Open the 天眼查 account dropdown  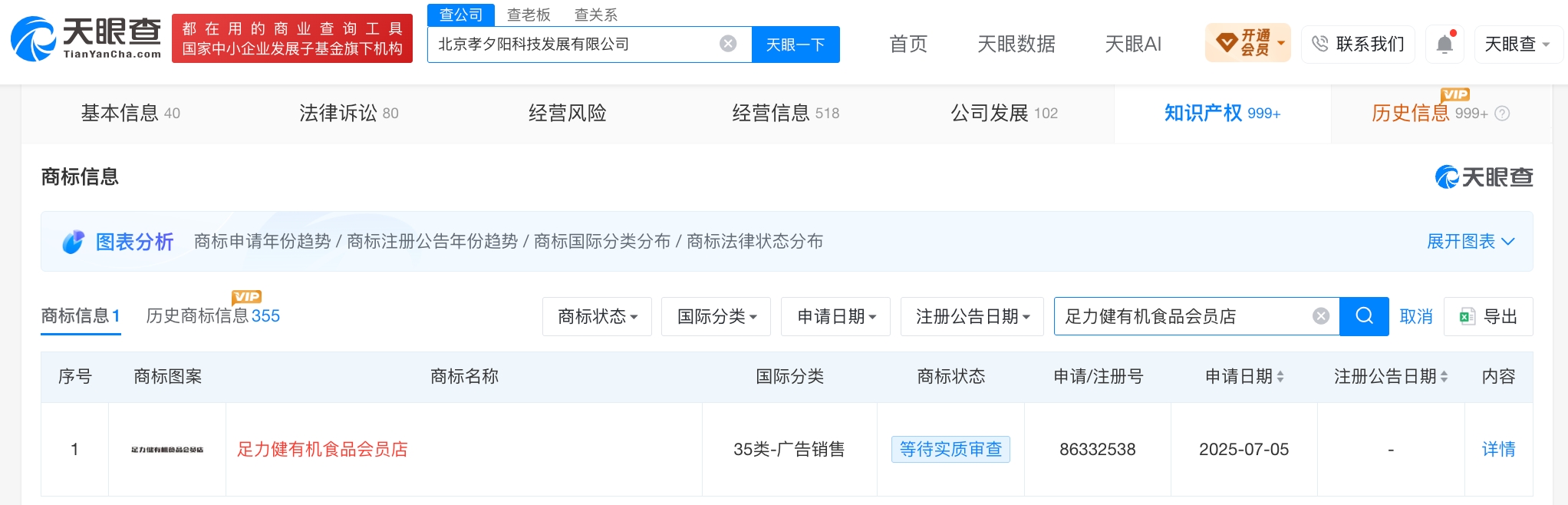coord(1518,44)
